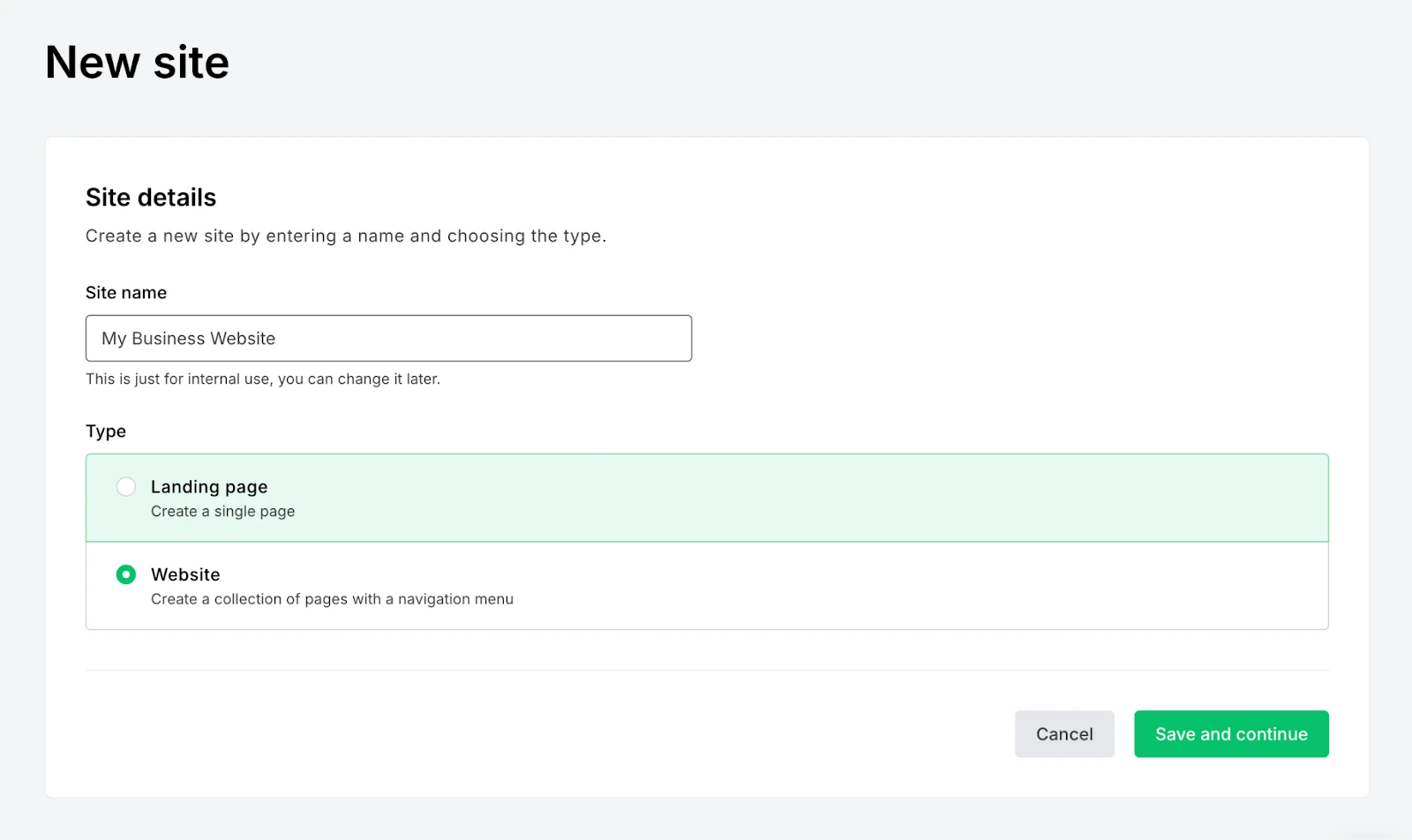Screen dimensions: 1412x840
Task: Click the Save and continue button
Action: point(1230,734)
